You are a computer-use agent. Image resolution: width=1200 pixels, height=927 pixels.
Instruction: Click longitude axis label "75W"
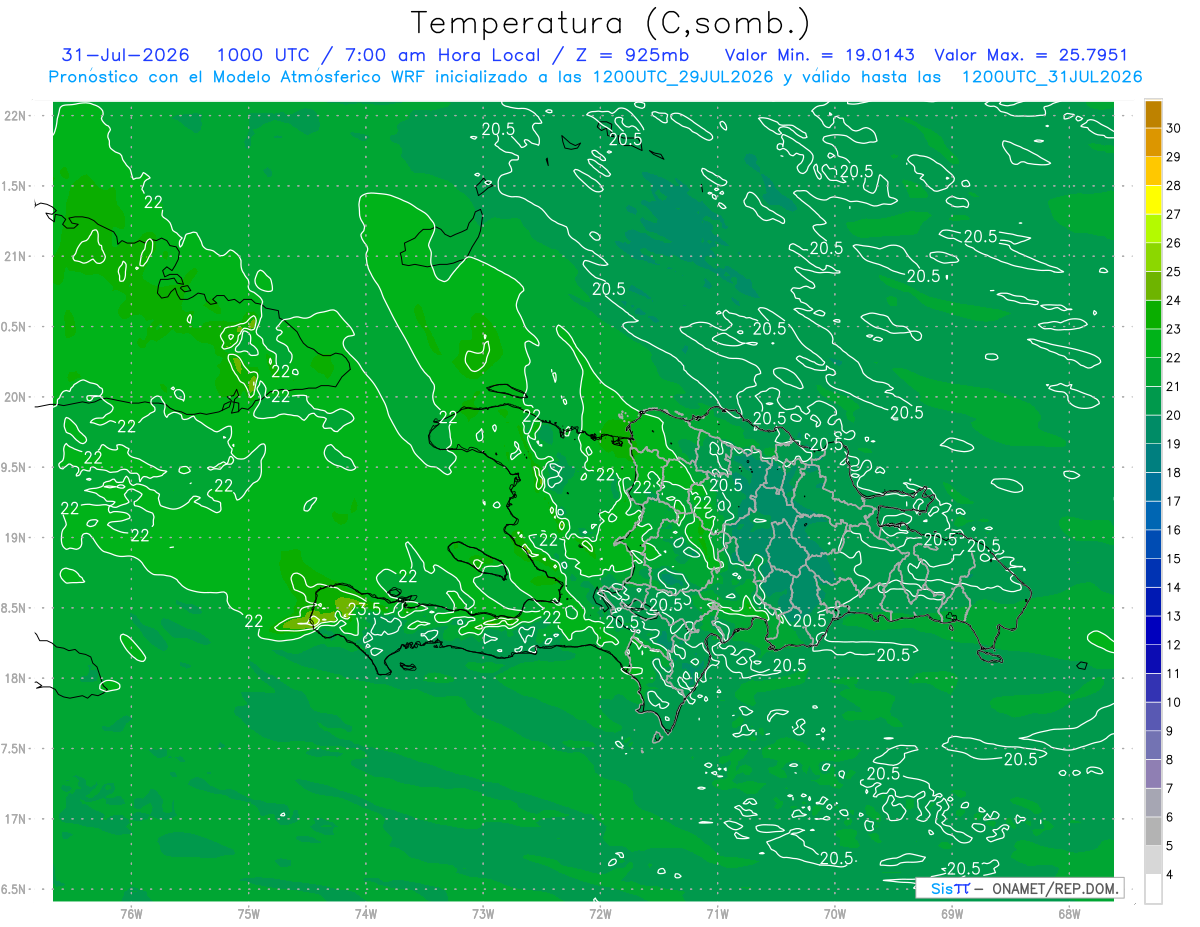[x=249, y=913]
